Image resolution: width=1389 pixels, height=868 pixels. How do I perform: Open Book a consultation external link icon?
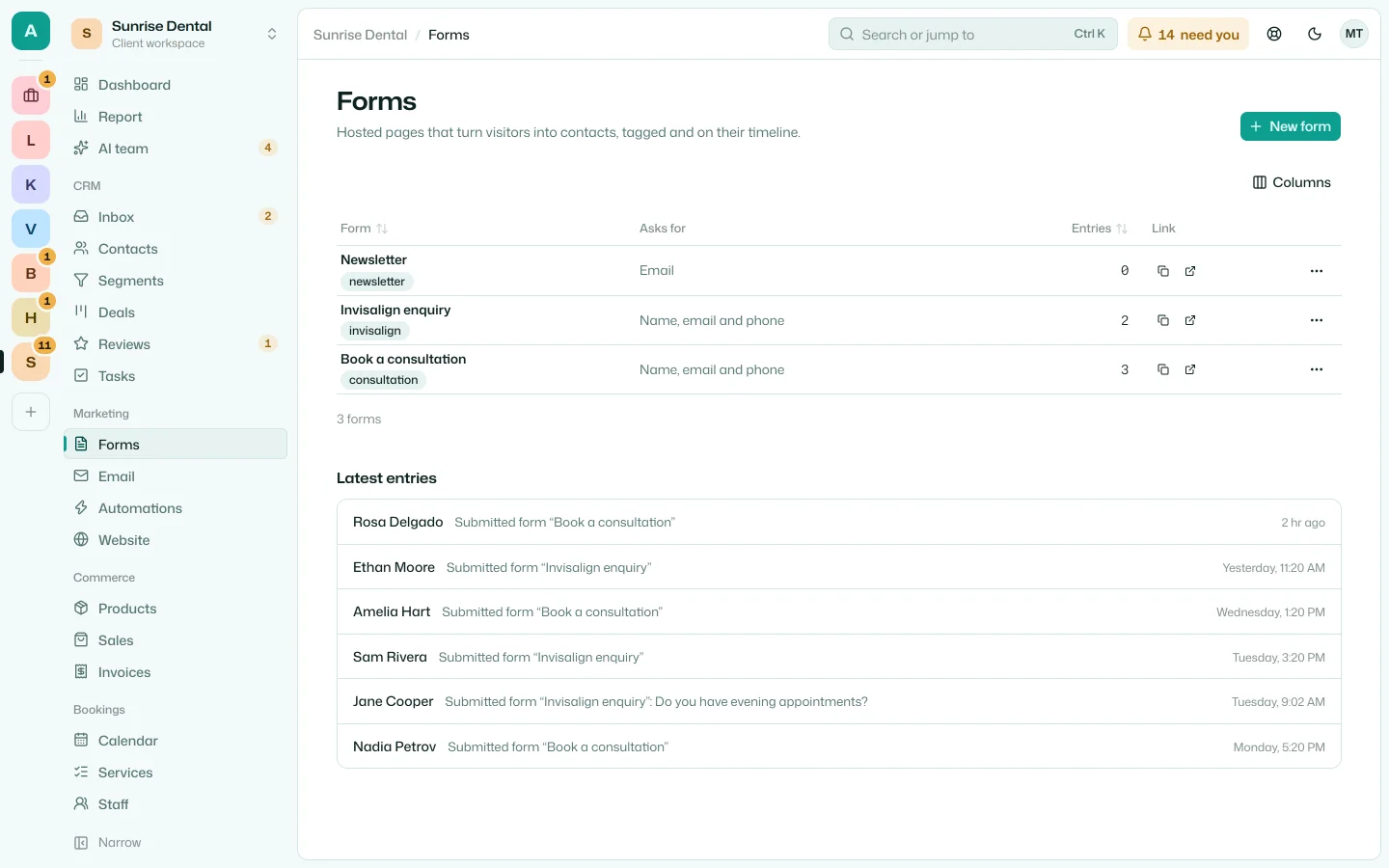(x=1190, y=369)
